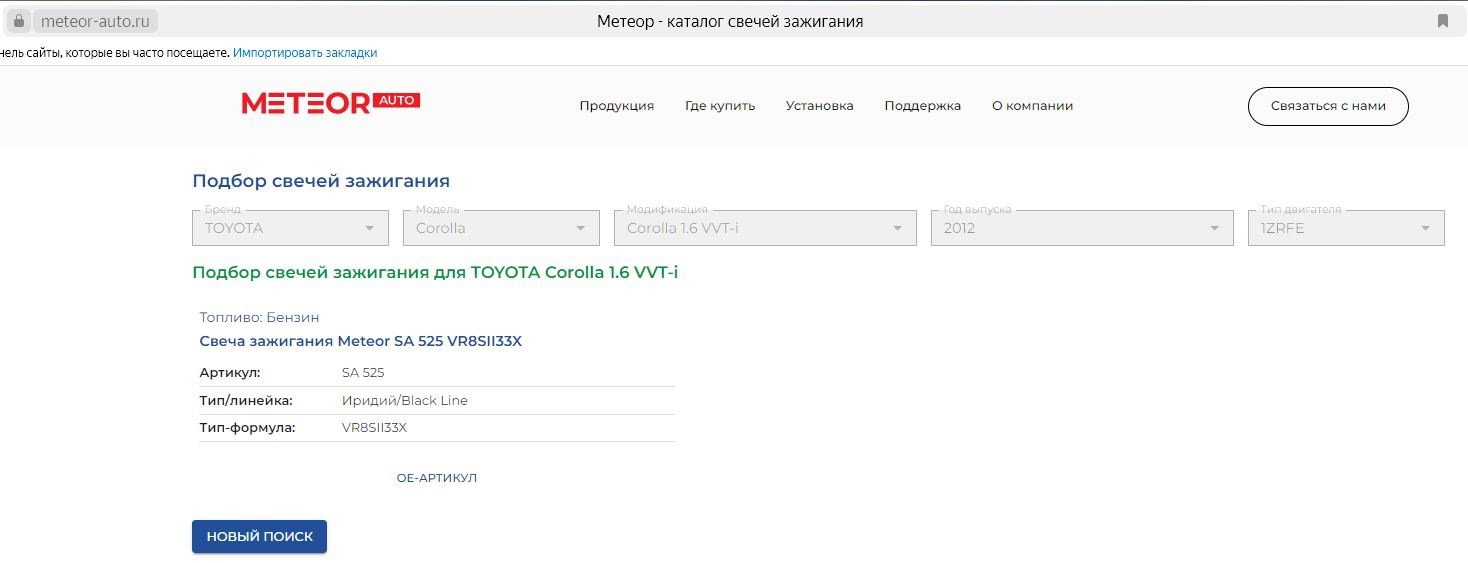
Task: Click the bookmark icon in address bar
Action: tap(1443, 21)
